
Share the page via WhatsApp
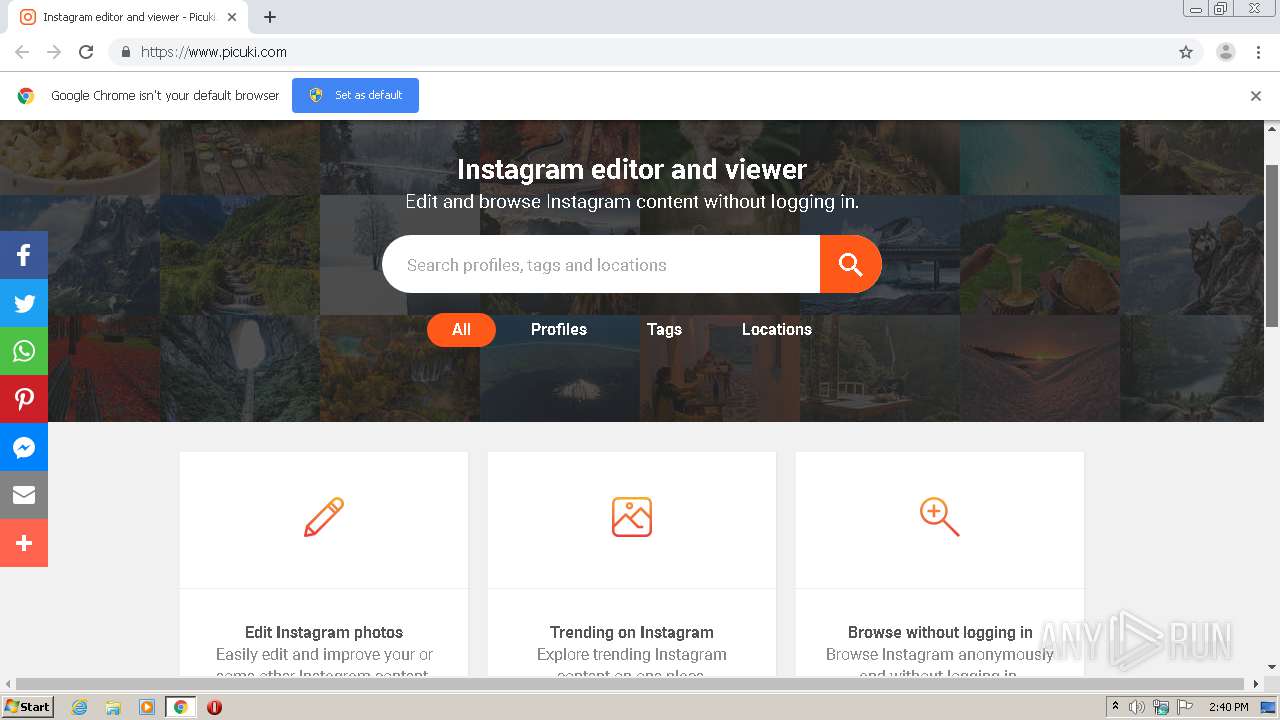tap(24, 351)
